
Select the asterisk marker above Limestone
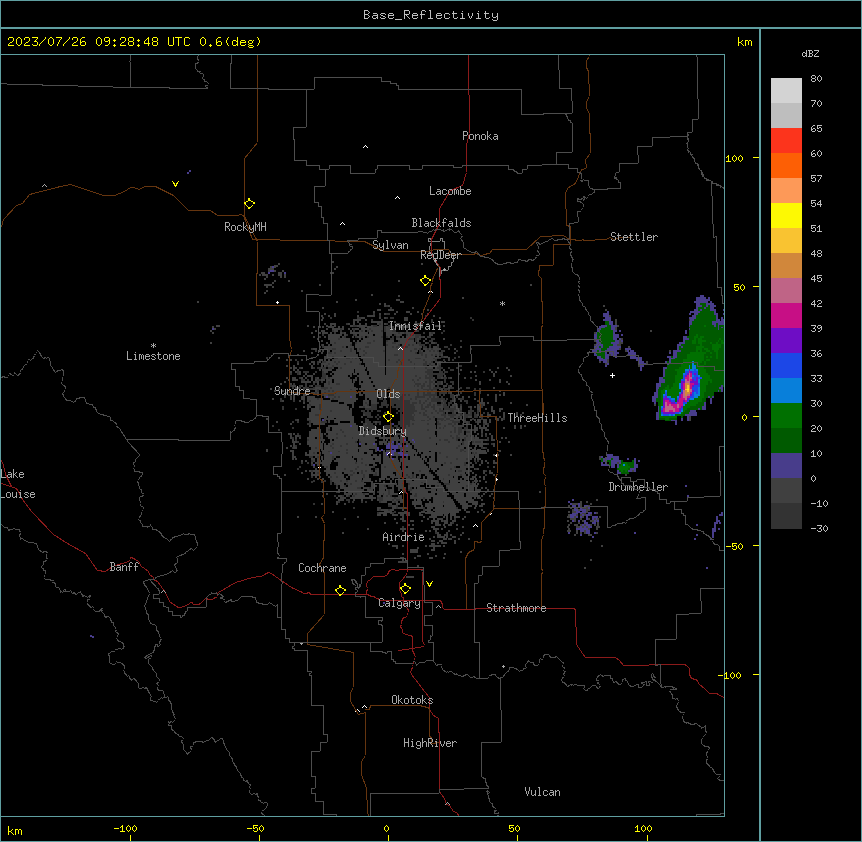tap(153, 345)
